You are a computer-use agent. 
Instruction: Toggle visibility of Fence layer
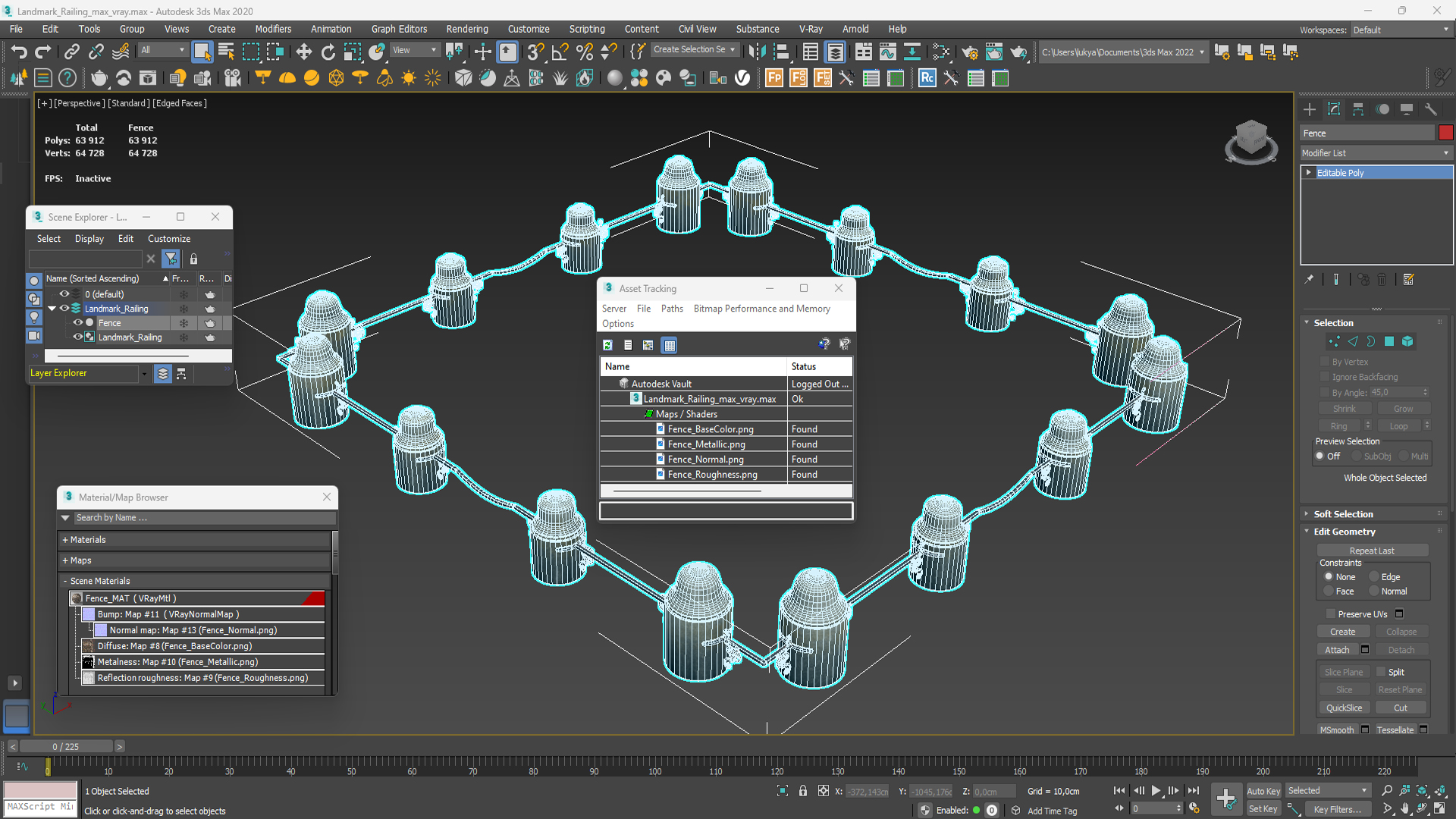[79, 322]
